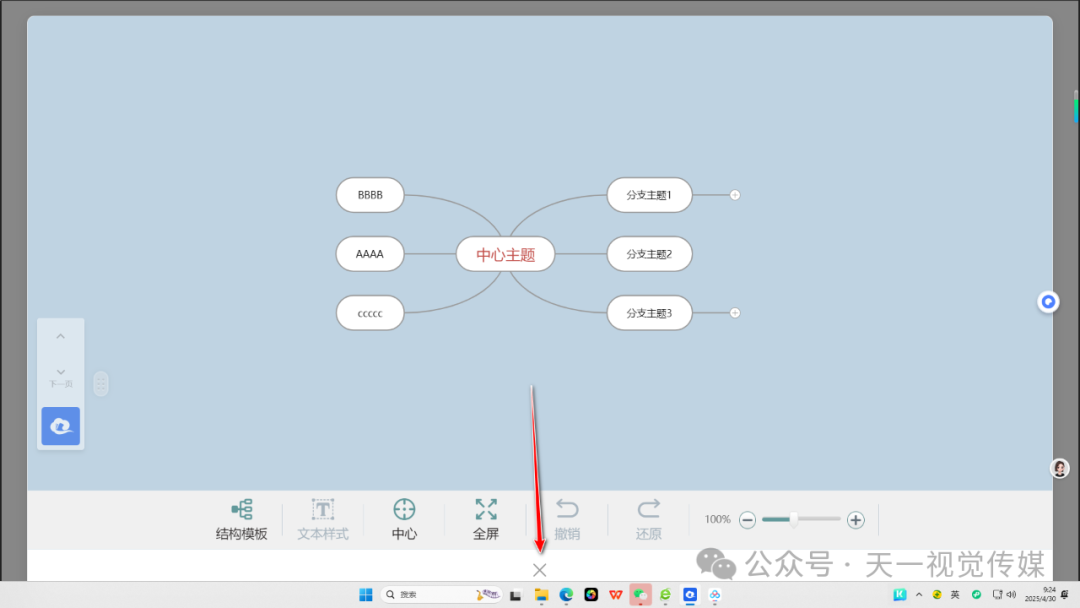Select the AAAA branch node
This screenshot has height=608, width=1080.
370,254
